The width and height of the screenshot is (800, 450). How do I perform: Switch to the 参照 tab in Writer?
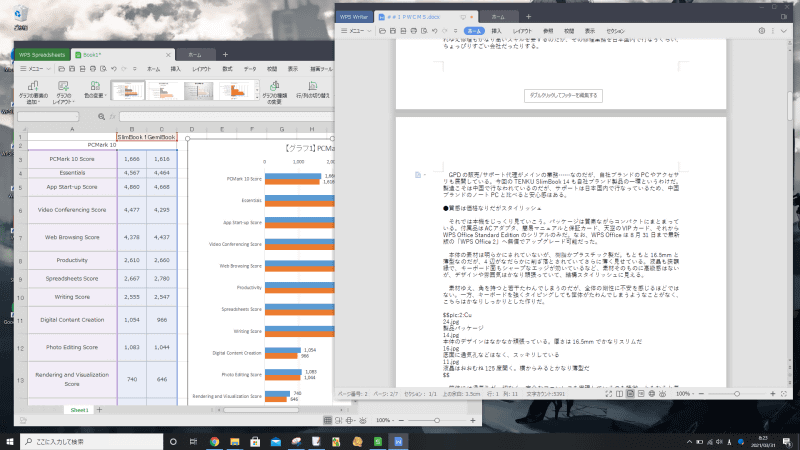(x=548, y=31)
